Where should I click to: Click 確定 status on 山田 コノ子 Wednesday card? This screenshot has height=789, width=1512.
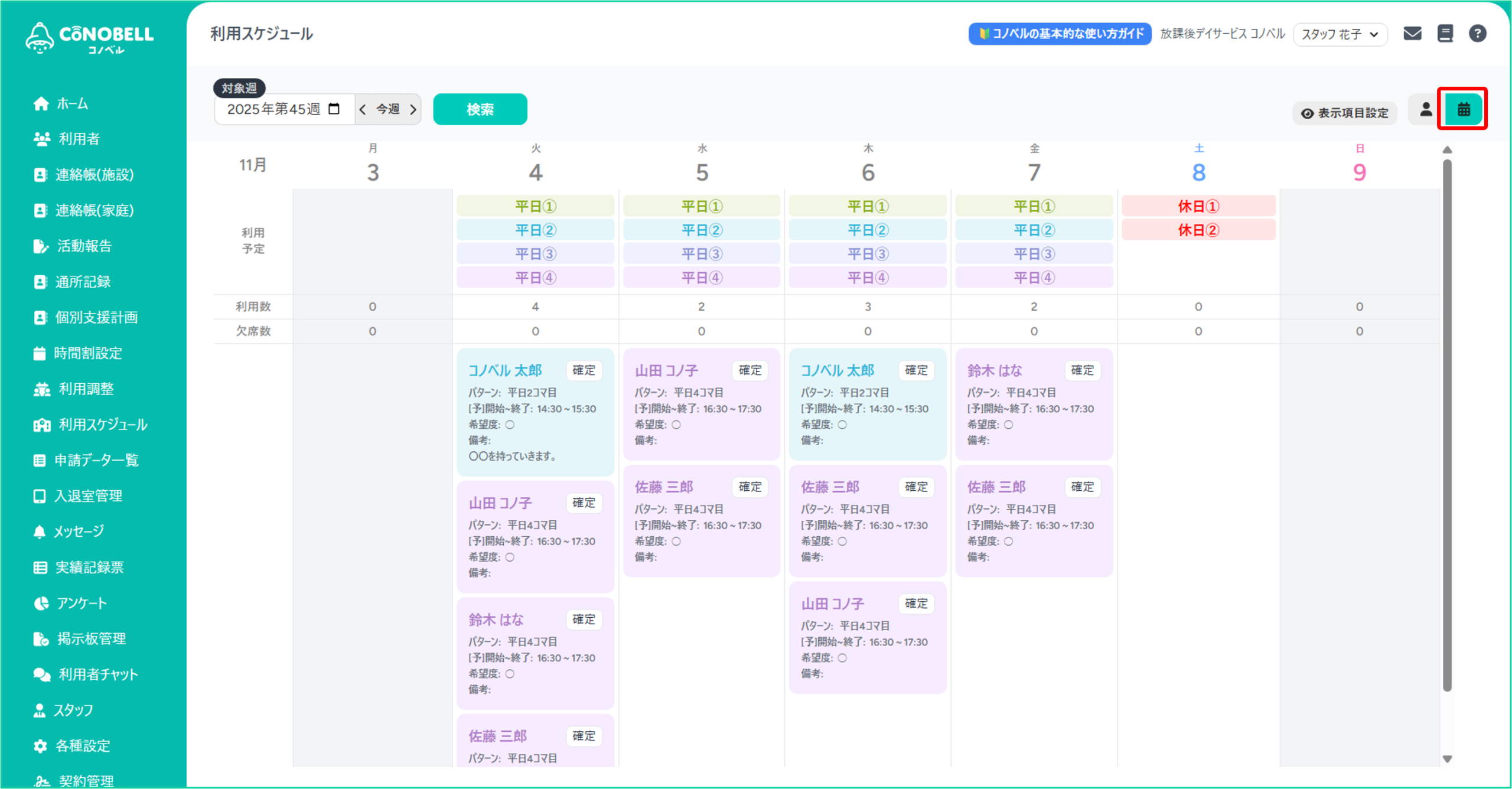(750, 370)
